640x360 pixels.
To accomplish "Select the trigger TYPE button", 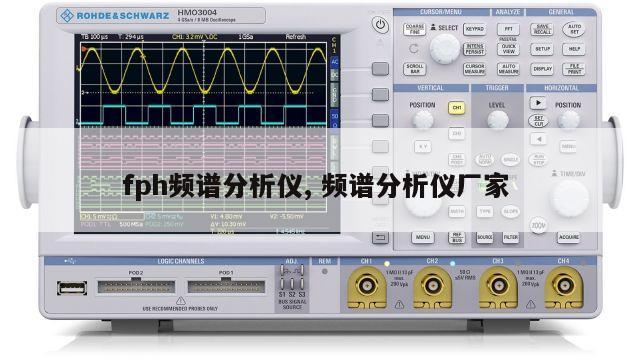I will (484, 211).
